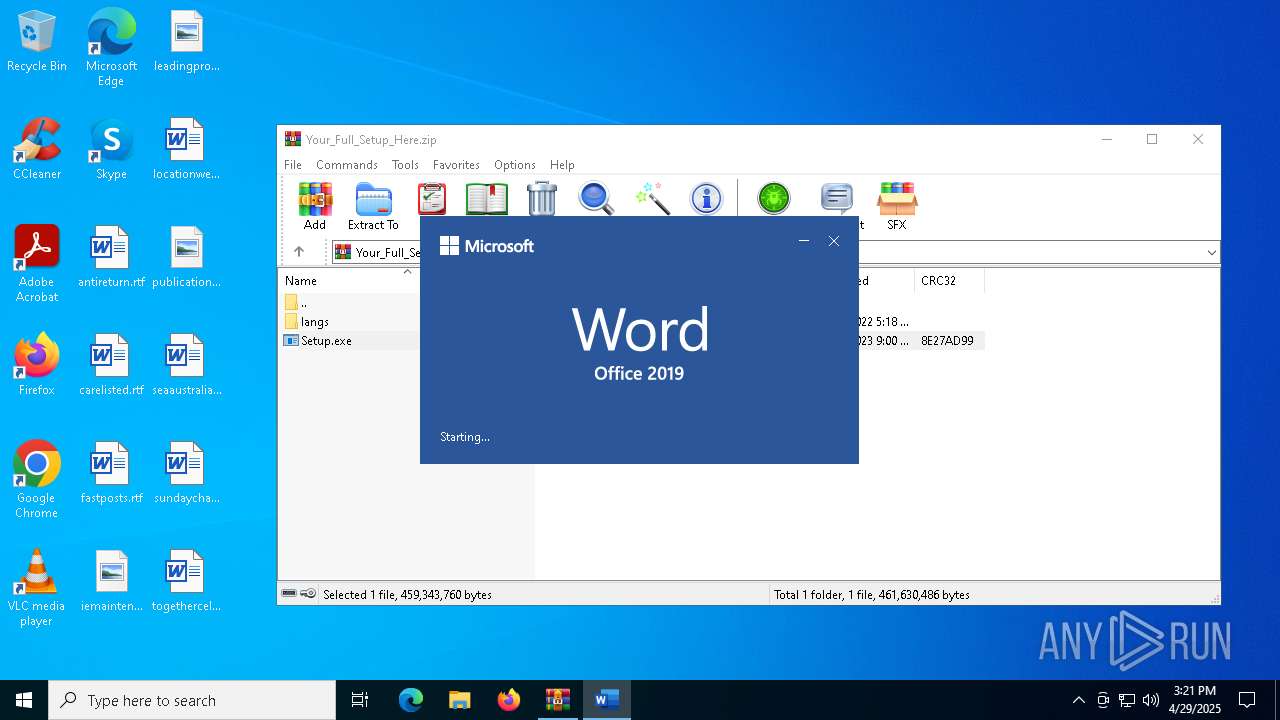Click the Delete trash-bin toolbar icon
Screen dimensions: 1280x720
tap(541, 198)
